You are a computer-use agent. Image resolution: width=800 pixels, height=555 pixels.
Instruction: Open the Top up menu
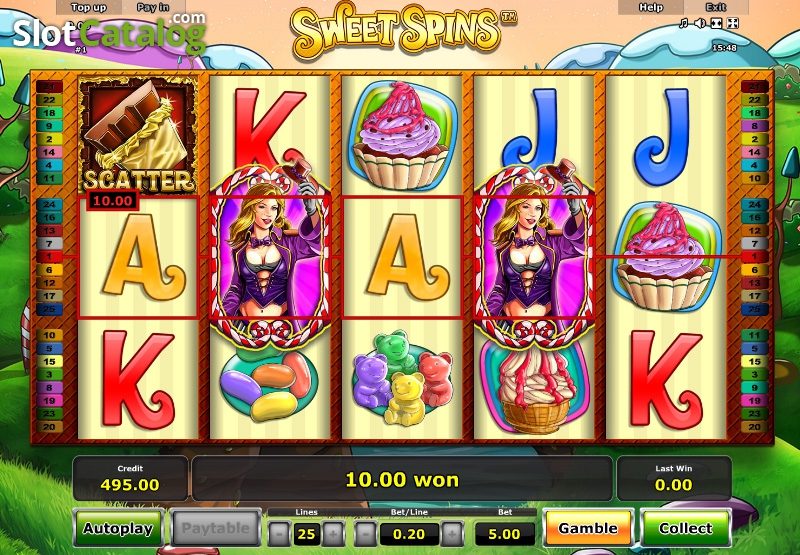[x=88, y=7]
